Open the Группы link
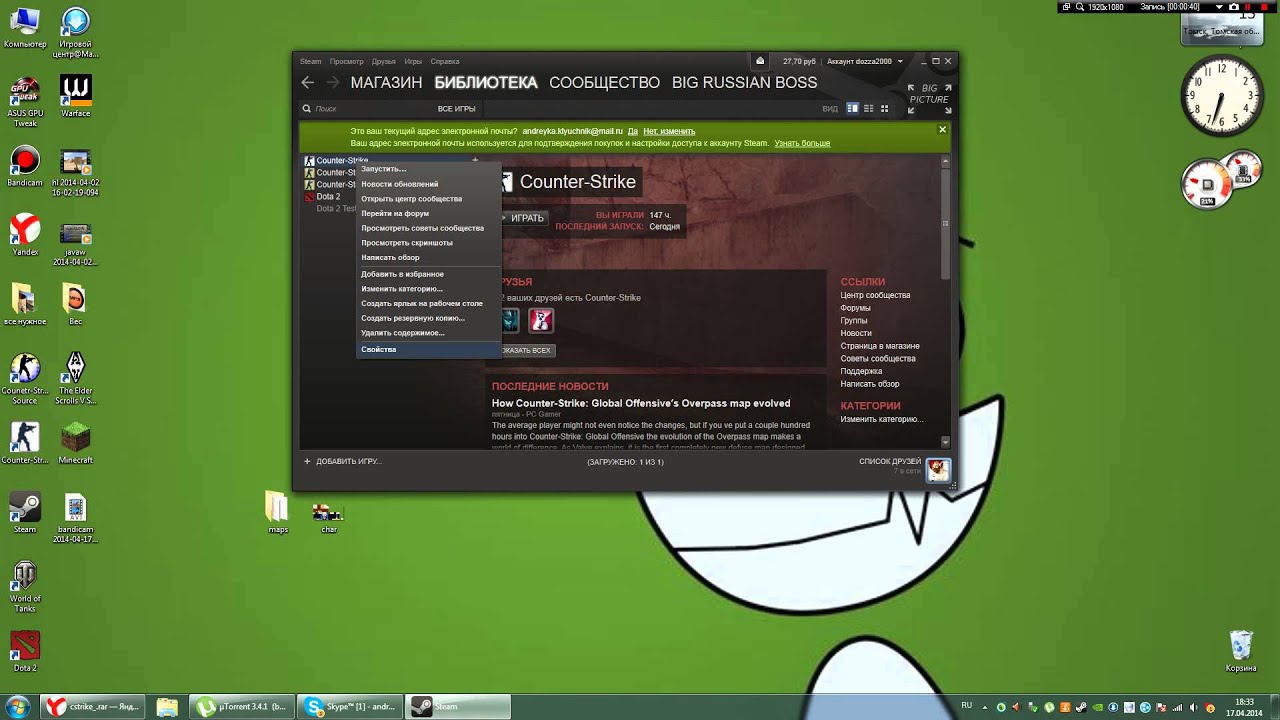Image resolution: width=1280 pixels, height=720 pixels. 854,321
